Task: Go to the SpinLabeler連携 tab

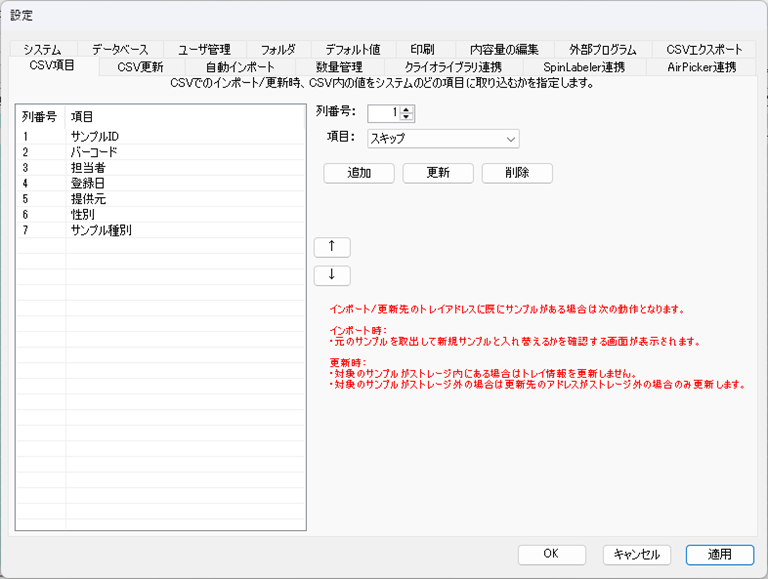Action: pos(584,67)
